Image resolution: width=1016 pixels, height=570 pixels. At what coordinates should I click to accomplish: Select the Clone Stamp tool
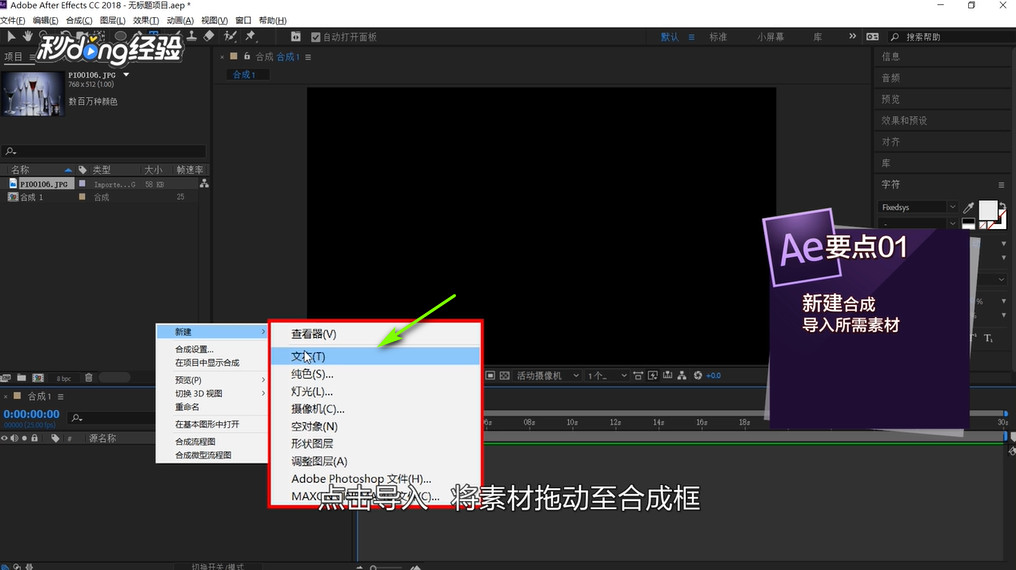click(192, 36)
